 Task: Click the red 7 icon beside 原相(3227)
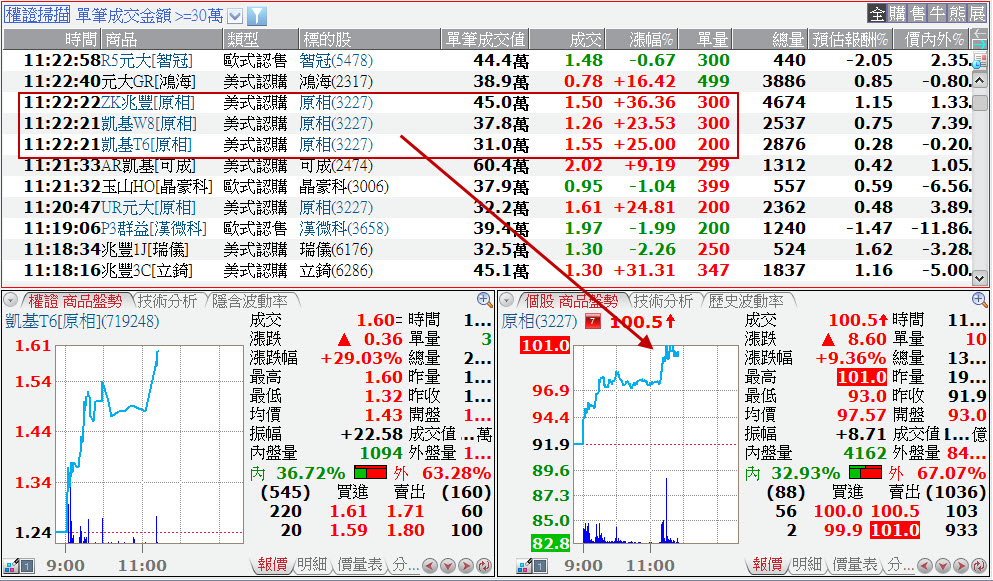pyautogui.click(x=591, y=322)
